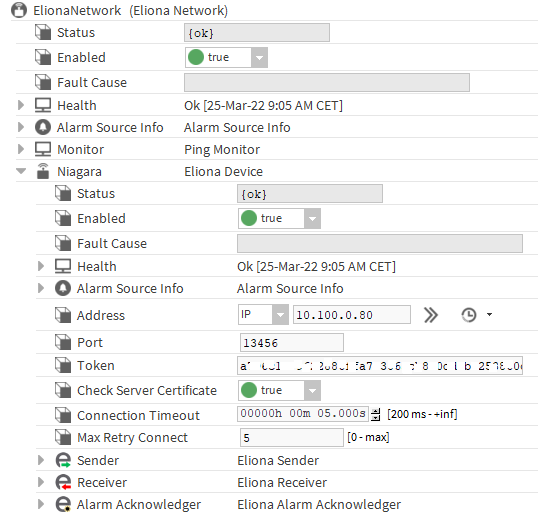Select the '[200 ms - +inf]' range text
The image size is (538, 514).
tap(422, 414)
